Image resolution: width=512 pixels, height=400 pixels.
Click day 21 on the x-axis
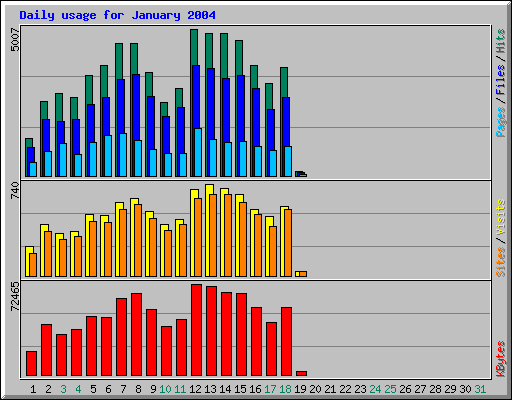coord(330,389)
